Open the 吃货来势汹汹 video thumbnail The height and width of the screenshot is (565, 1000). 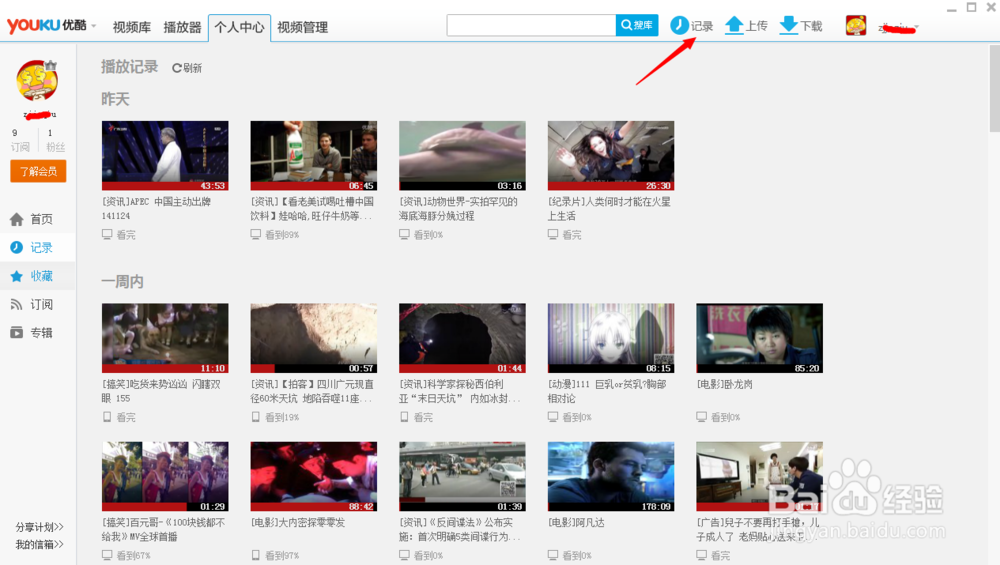165,338
